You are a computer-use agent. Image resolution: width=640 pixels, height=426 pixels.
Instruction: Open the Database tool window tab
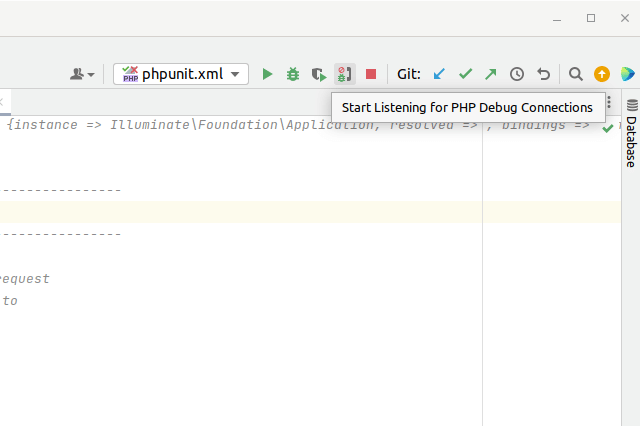631,133
